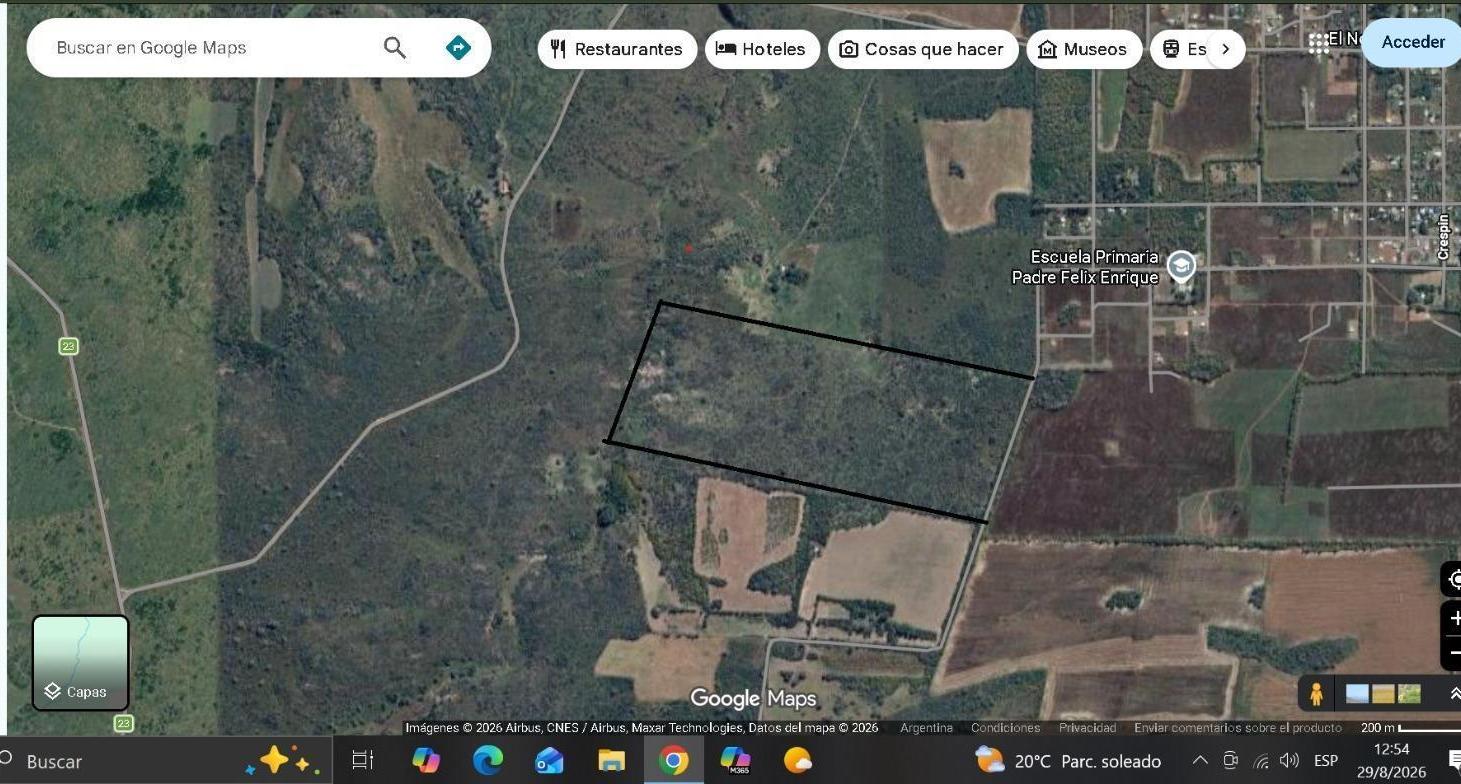The height and width of the screenshot is (784, 1461).
Task: Open the Condiciones link
Action: (x=1005, y=728)
